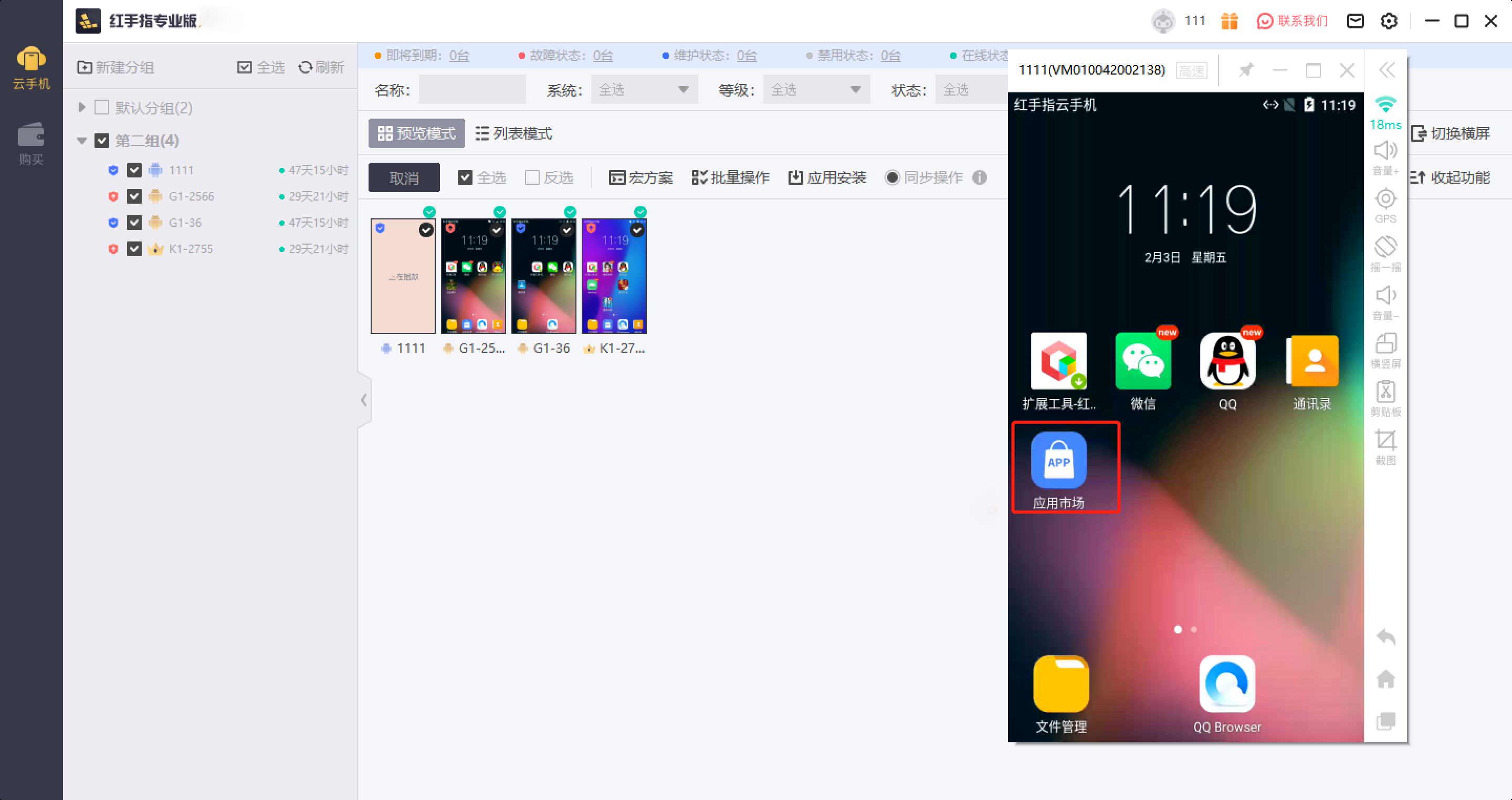Screen dimensions: 1512x800
Task: Switch to 预览模式 view
Action: pyautogui.click(x=417, y=134)
